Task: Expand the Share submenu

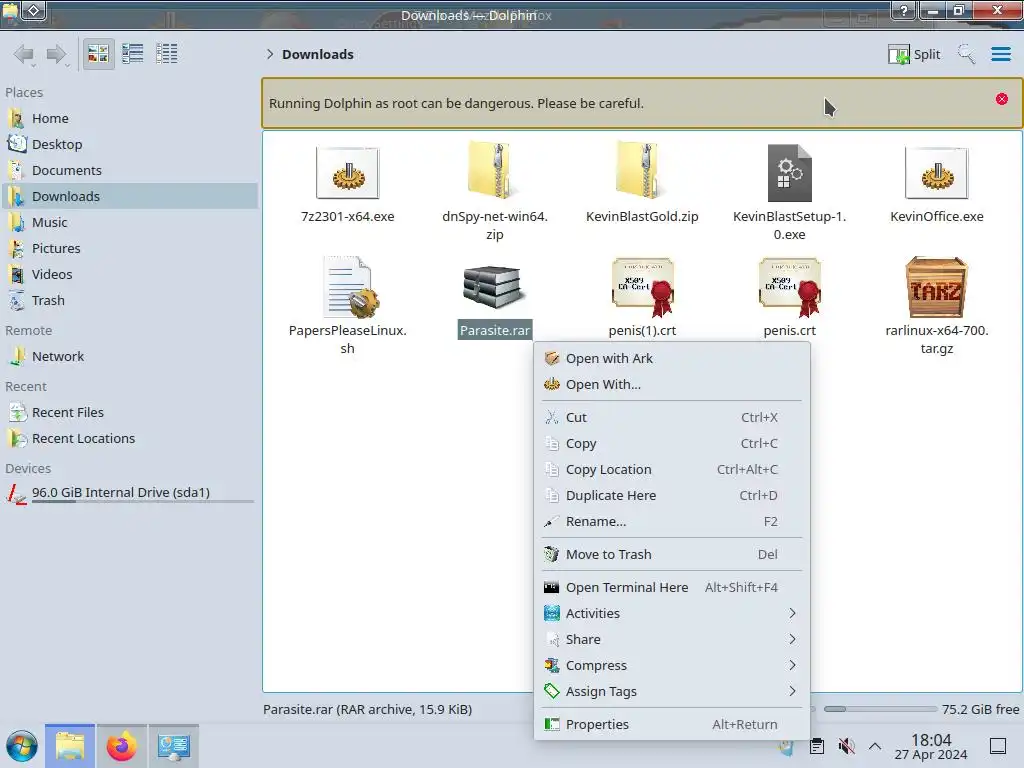Action: [x=672, y=639]
